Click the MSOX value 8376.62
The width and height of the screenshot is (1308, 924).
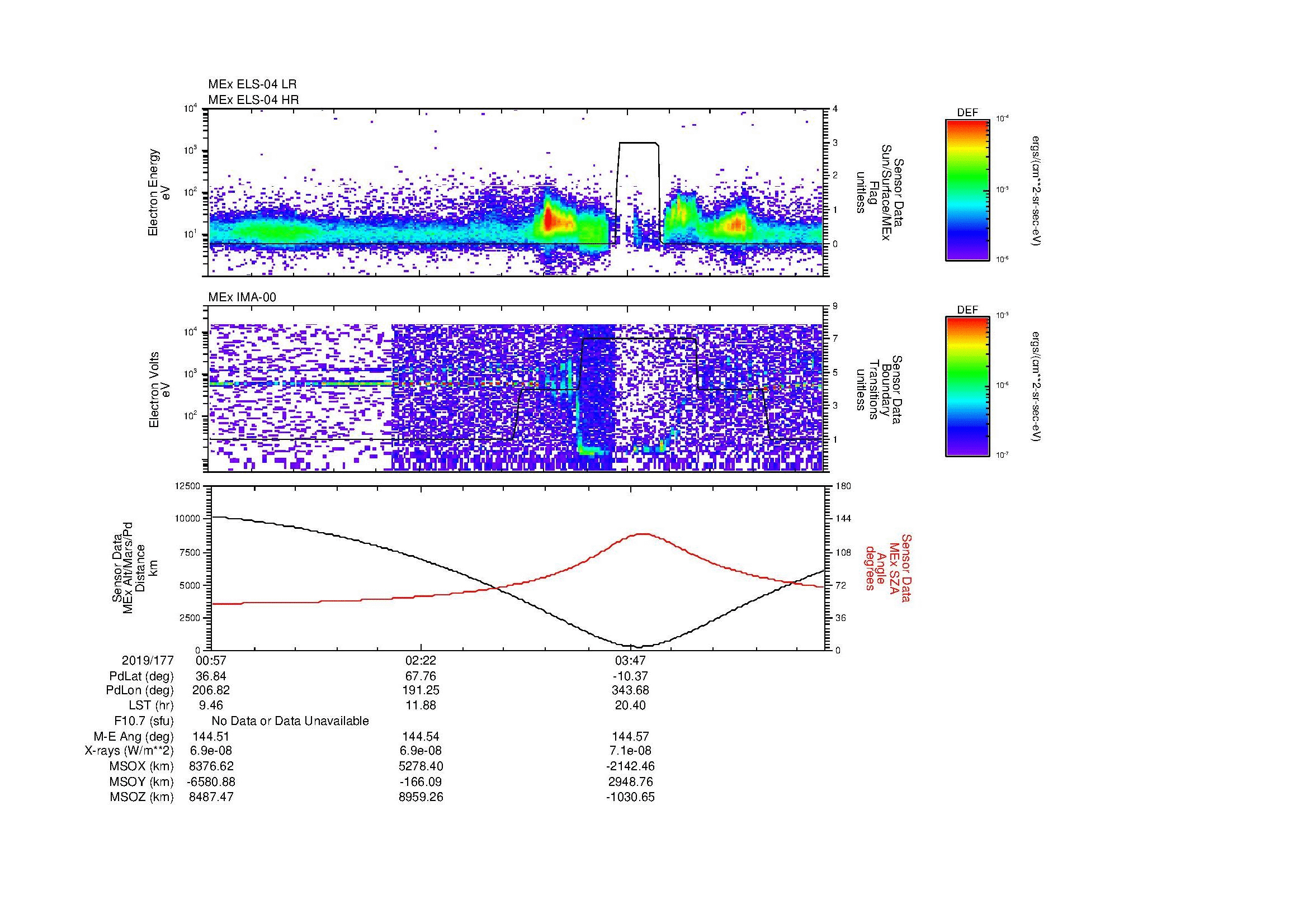pos(211,766)
